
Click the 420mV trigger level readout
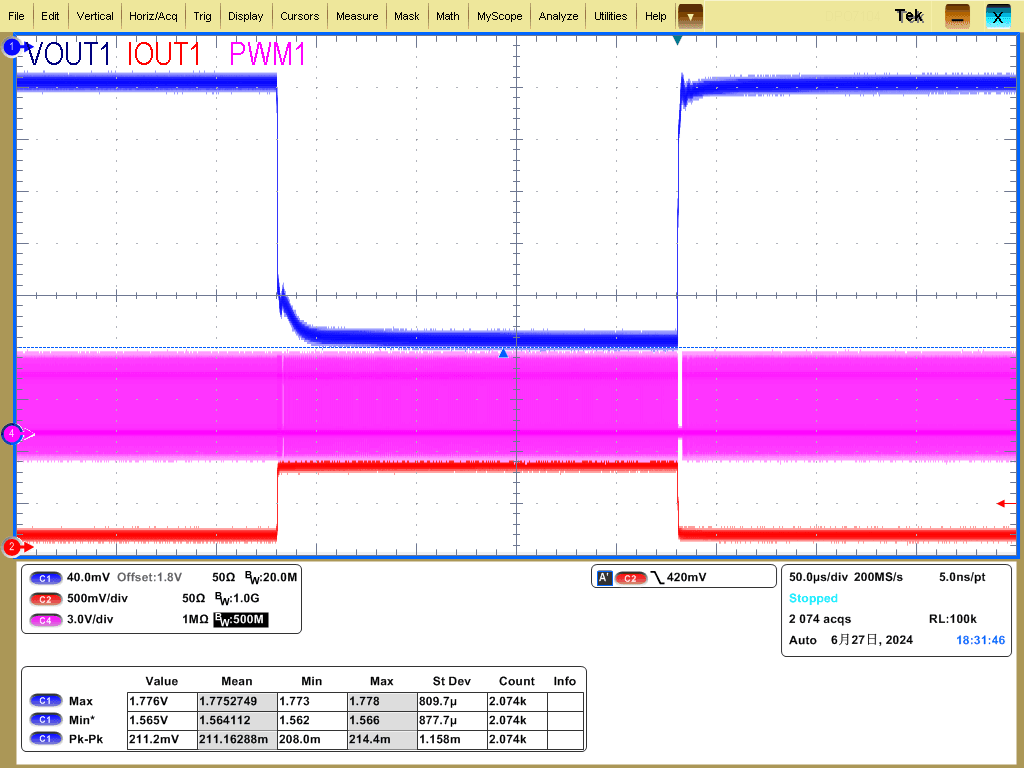click(x=686, y=578)
